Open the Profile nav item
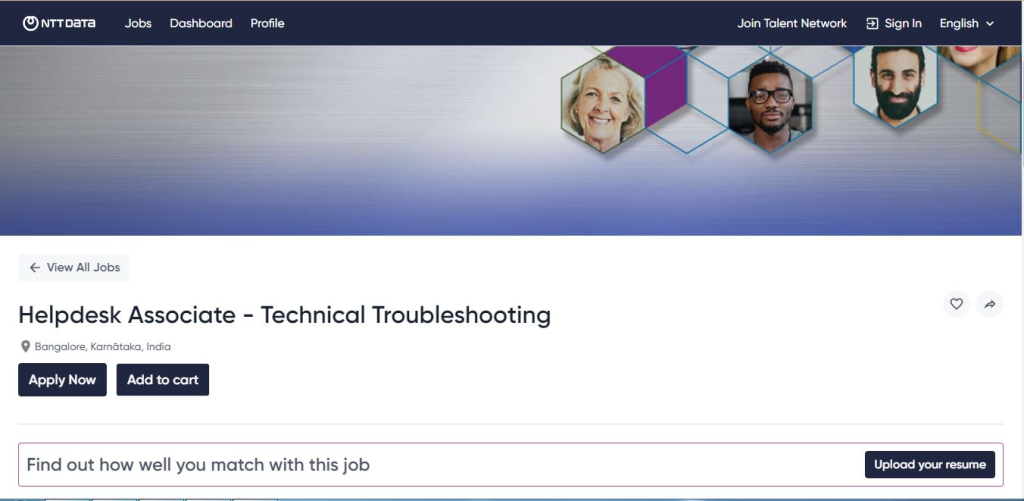Image resolution: width=1024 pixels, height=501 pixels. 267,24
